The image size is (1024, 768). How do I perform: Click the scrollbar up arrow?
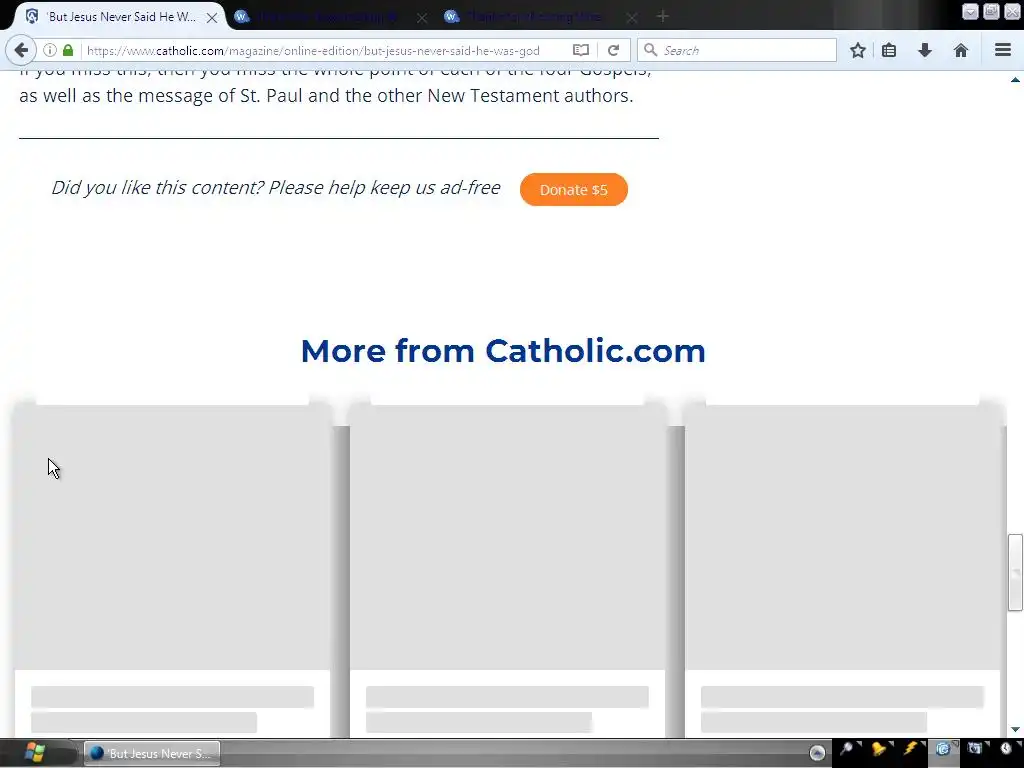(1015, 80)
